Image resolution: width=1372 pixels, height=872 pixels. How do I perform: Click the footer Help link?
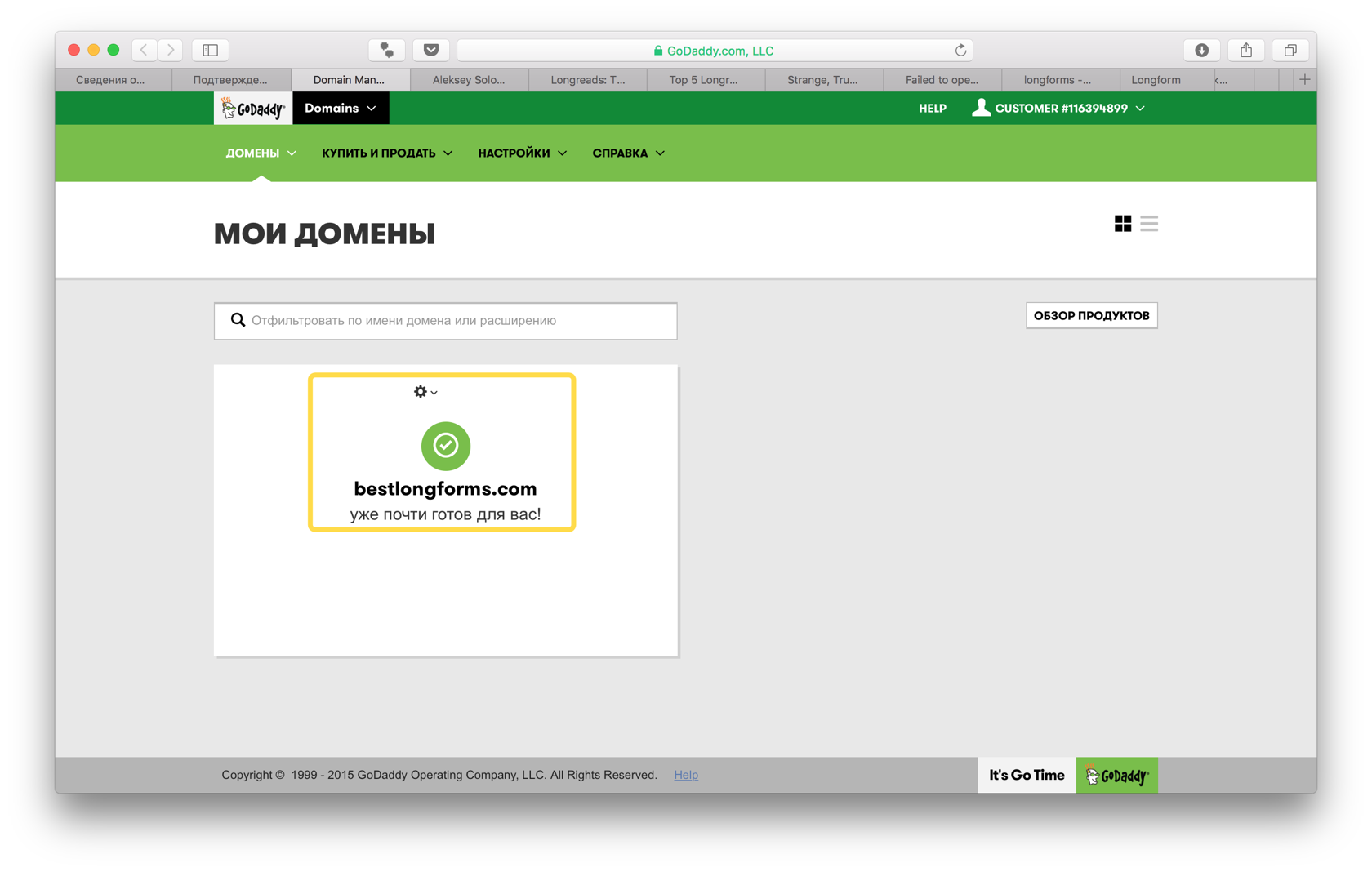pos(686,775)
